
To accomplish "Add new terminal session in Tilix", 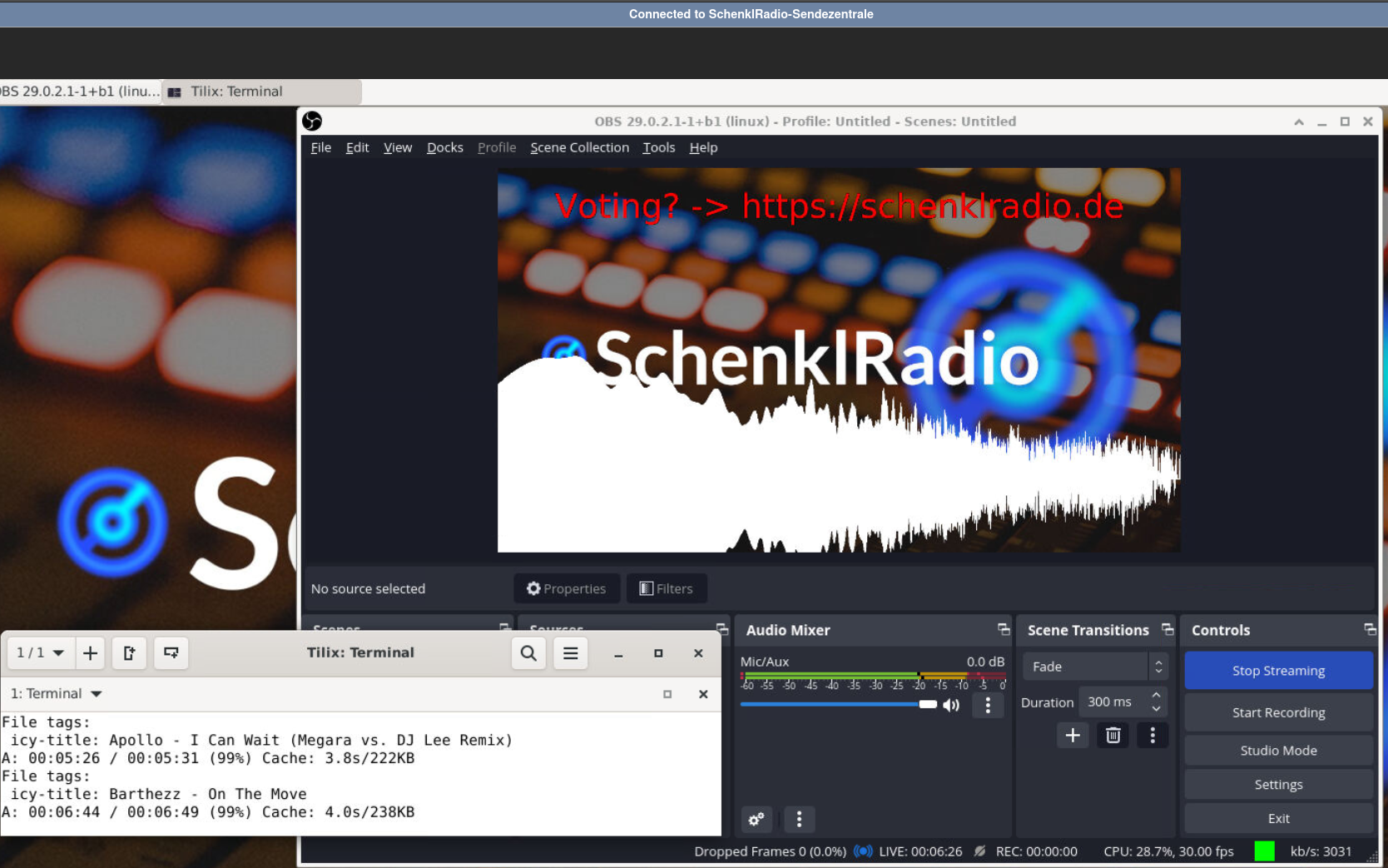I will click(x=90, y=653).
